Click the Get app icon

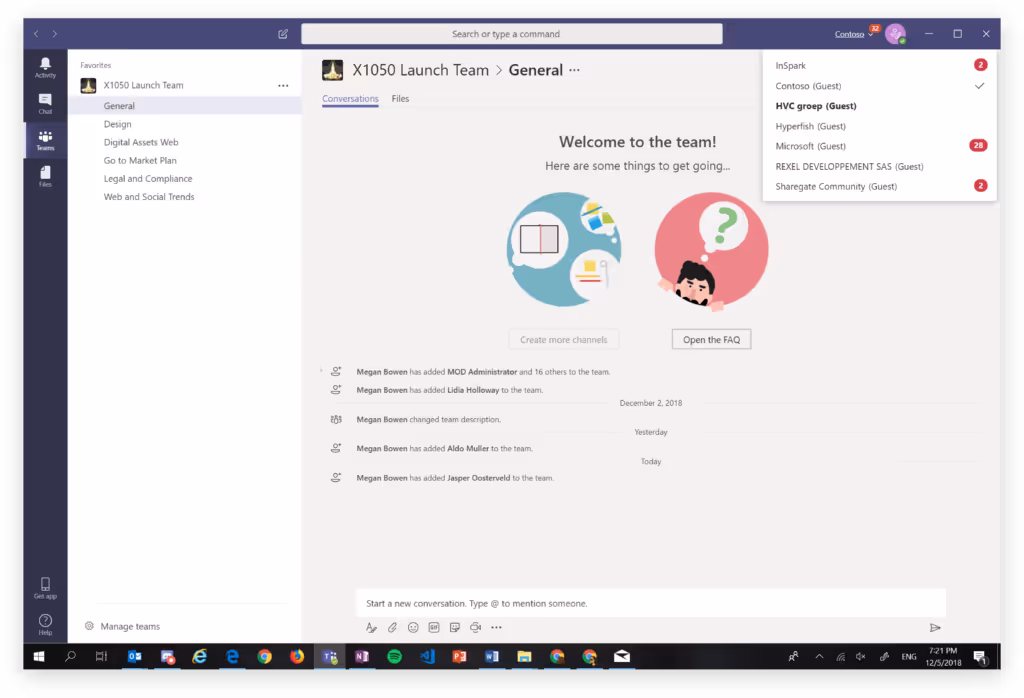coord(45,588)
